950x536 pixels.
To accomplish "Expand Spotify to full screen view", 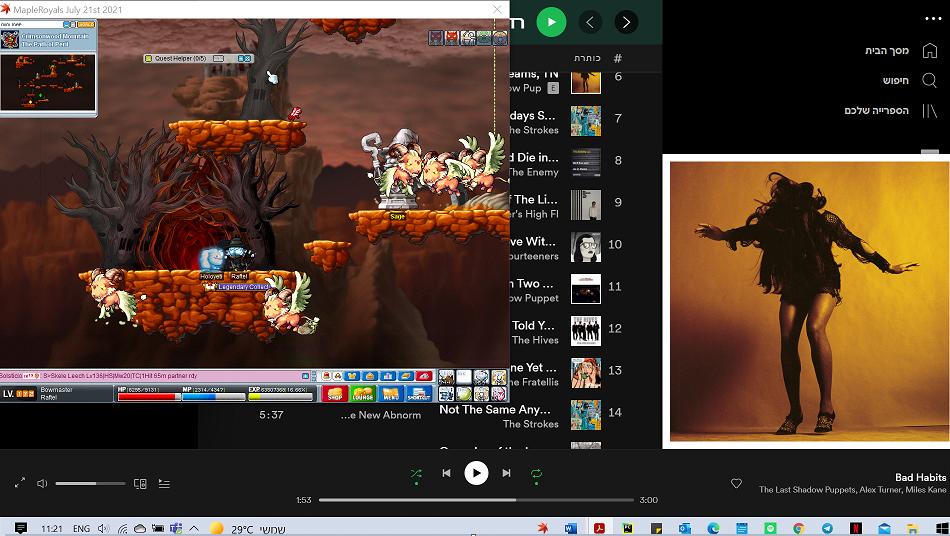I will pos(20,483).
